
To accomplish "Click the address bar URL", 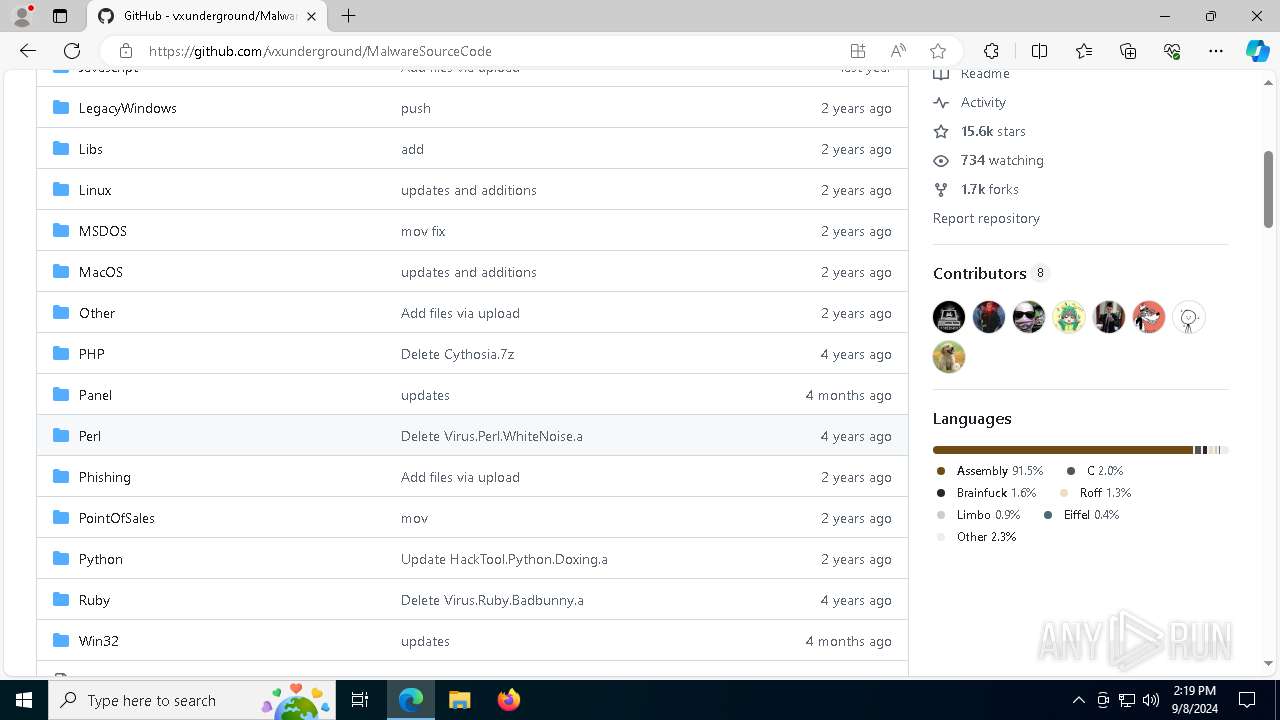I will click(x=320, y=51).
